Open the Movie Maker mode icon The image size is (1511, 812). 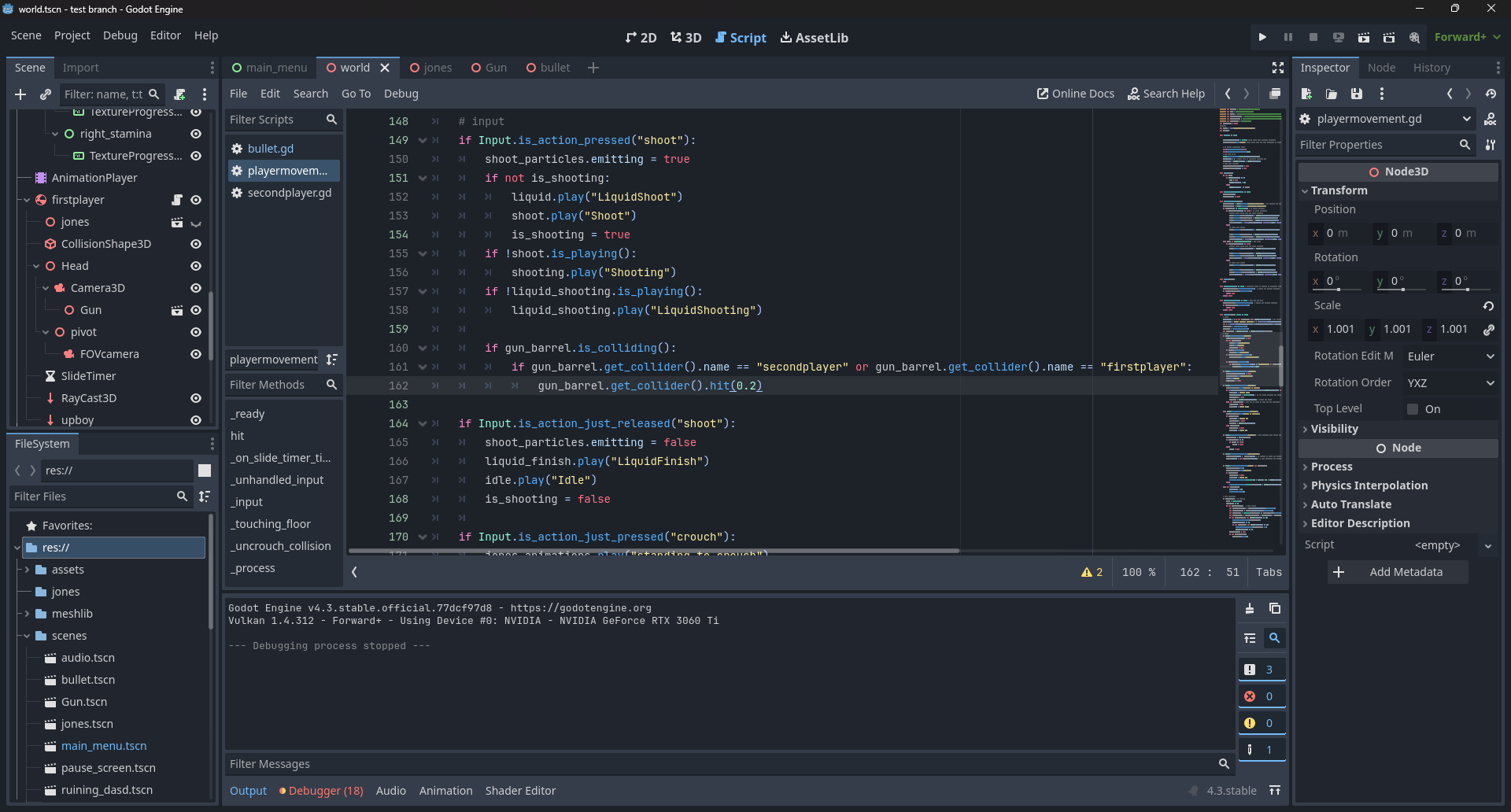[x=1414, y=37]
